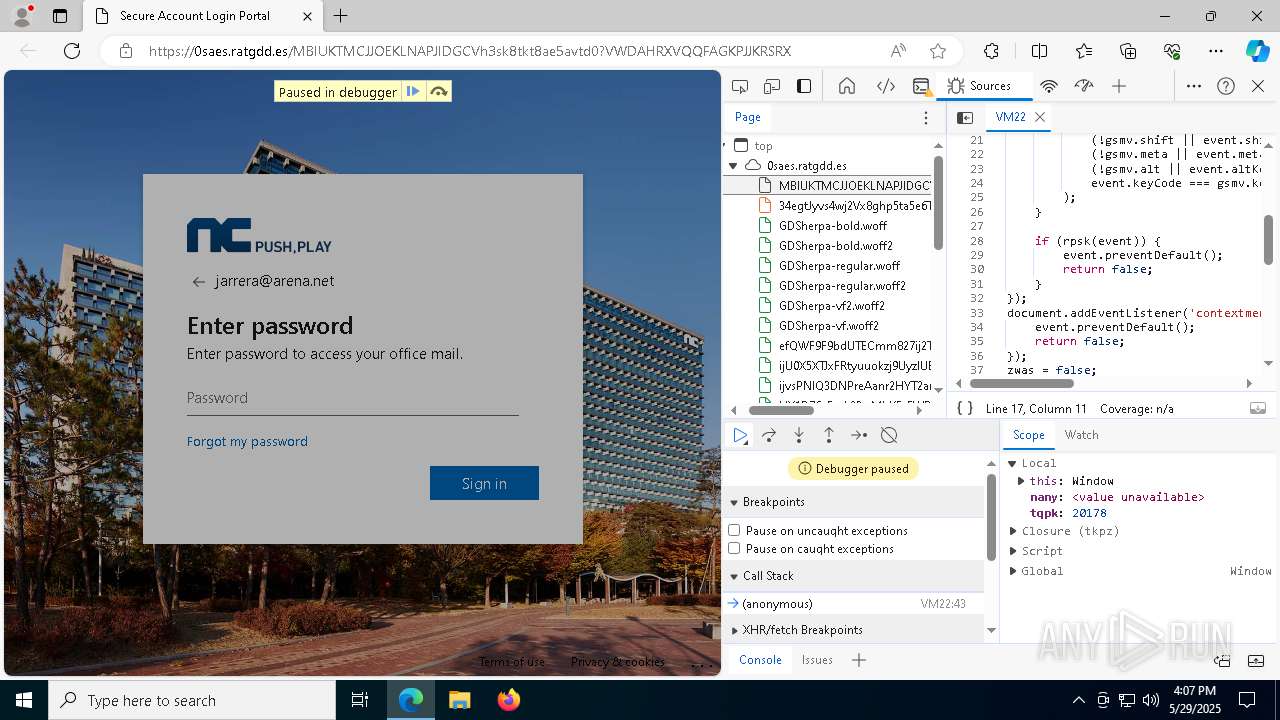Expand the 'this: Window' entry

click(1021, 481)
